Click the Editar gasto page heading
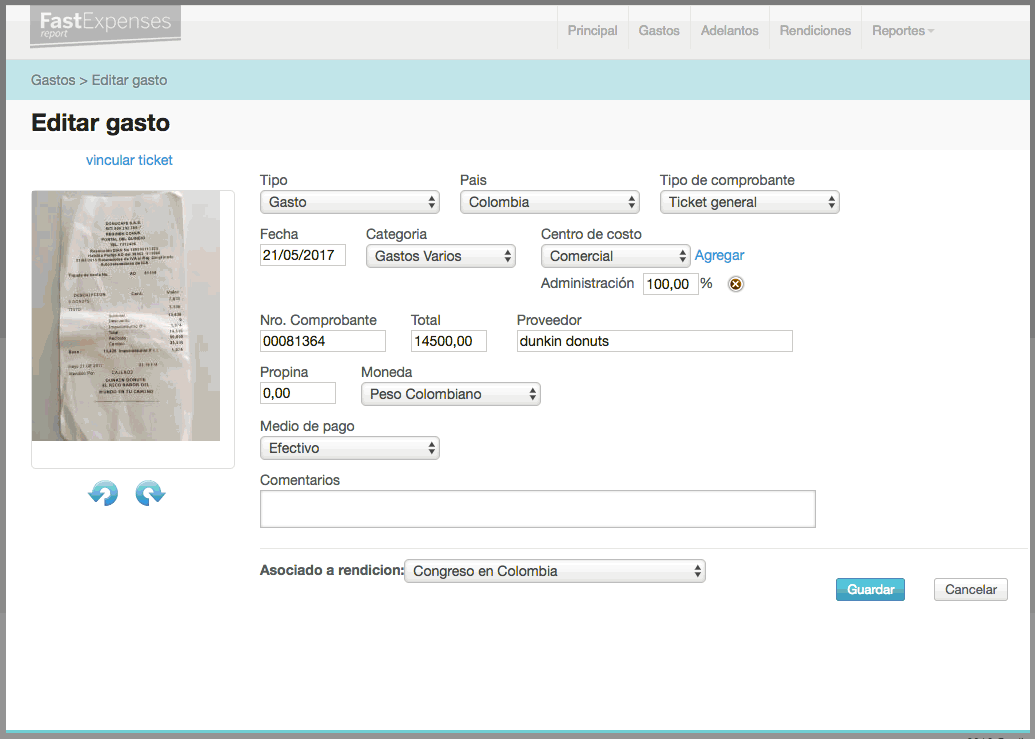Screen dimensions: 1035x739 point(100,123)
